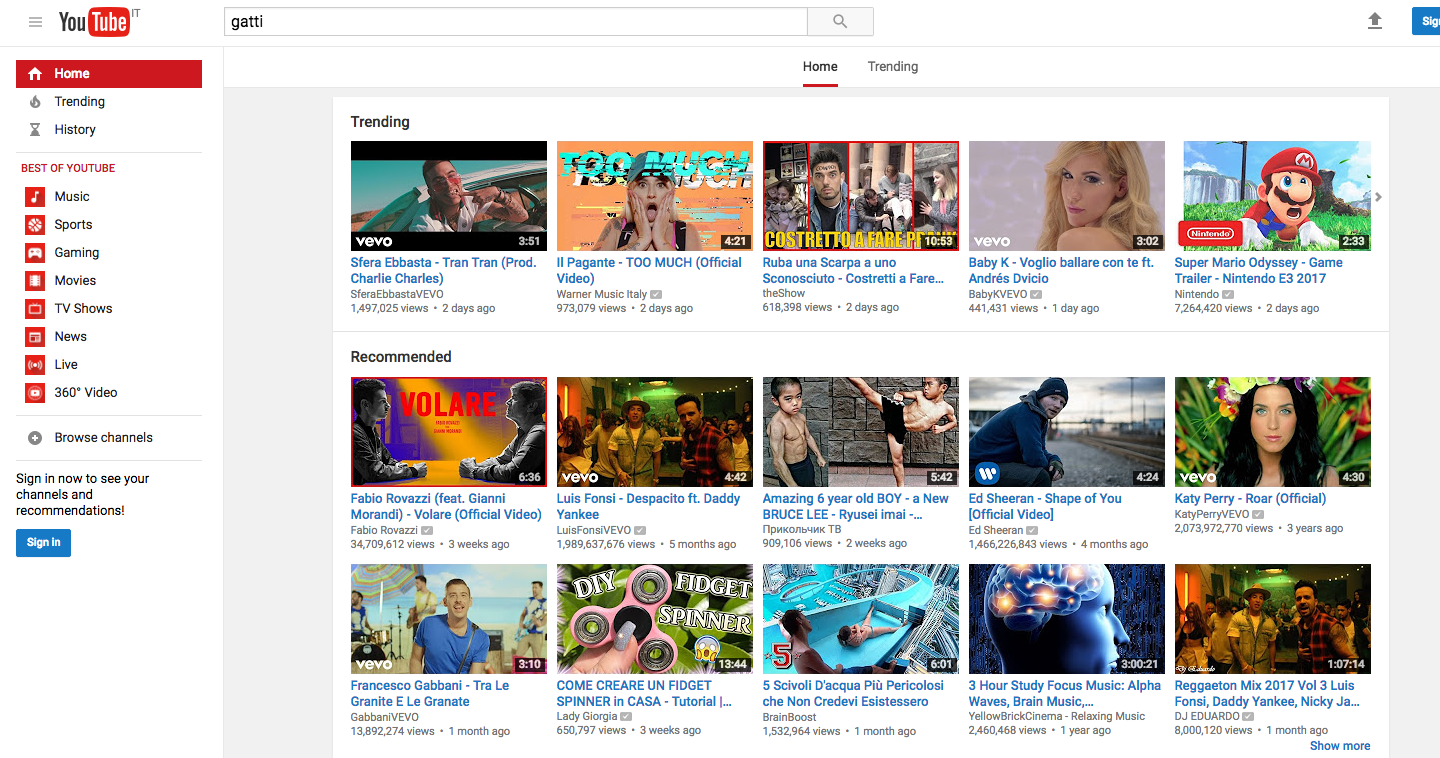
Task: Open the hamburger guide menu icon
Action: click(x=36, y=22)
